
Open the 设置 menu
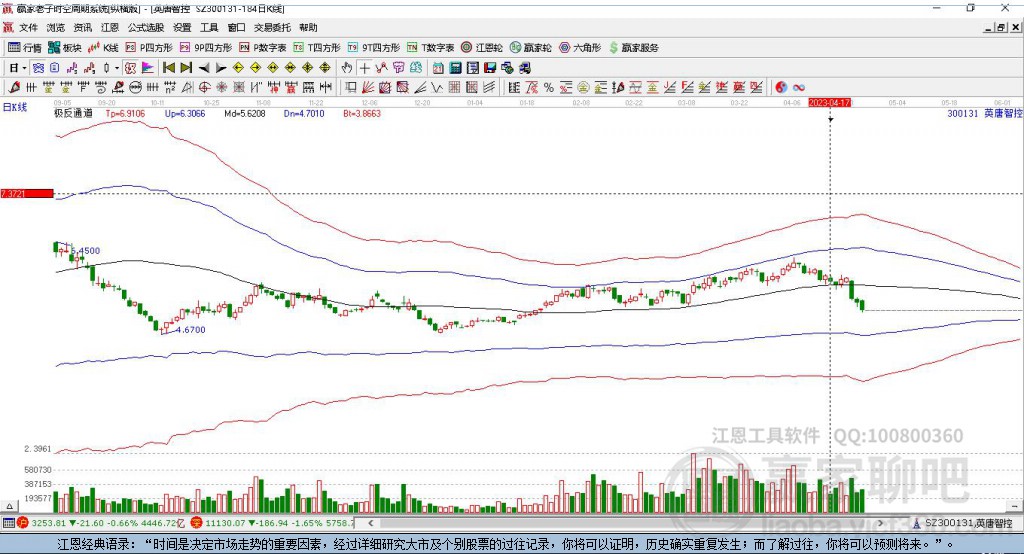182,27
